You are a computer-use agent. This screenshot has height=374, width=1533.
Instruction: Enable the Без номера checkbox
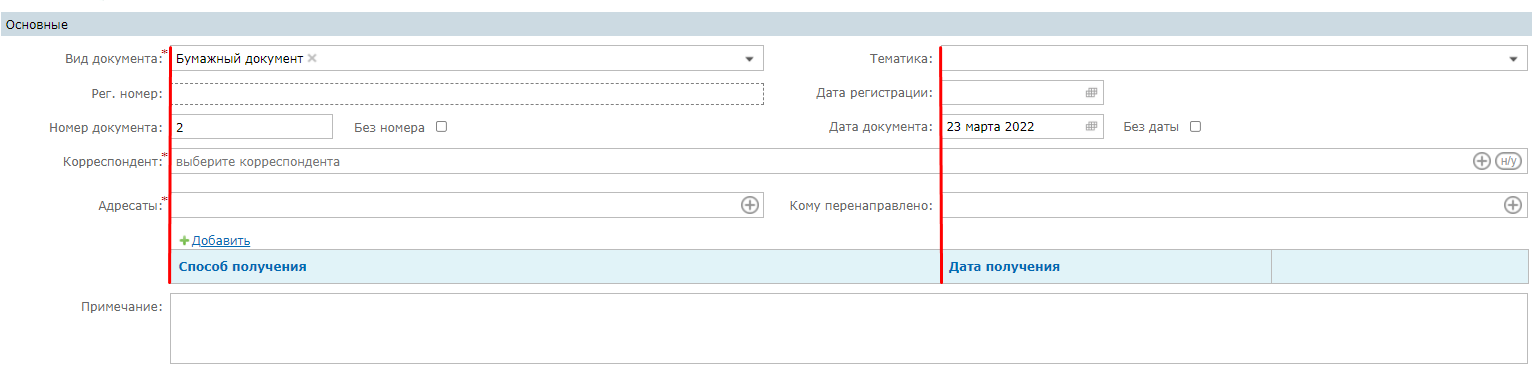pos(441,127)
